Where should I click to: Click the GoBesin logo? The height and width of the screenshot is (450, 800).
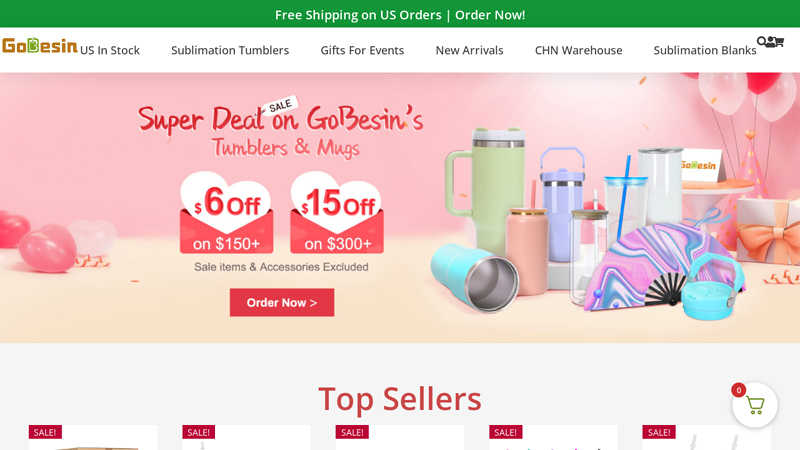39,45
